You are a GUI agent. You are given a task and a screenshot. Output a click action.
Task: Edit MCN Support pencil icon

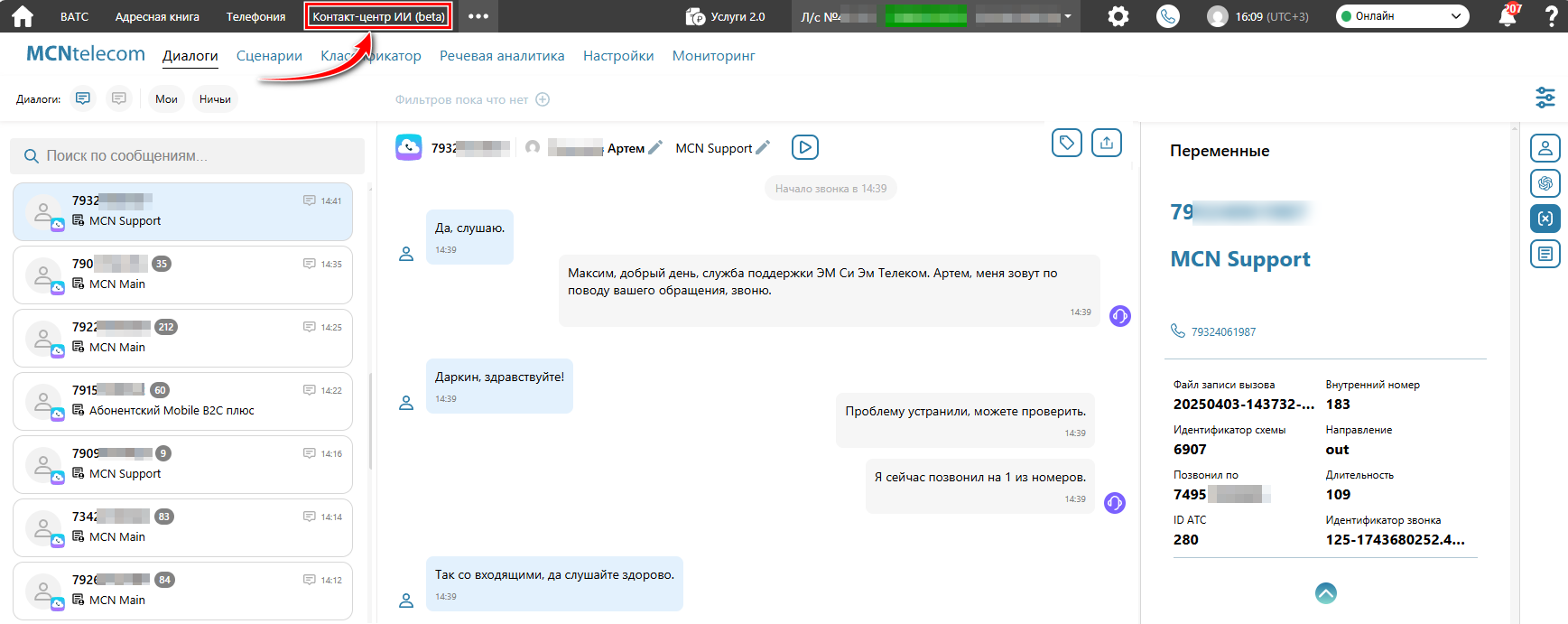coord(763,147)
